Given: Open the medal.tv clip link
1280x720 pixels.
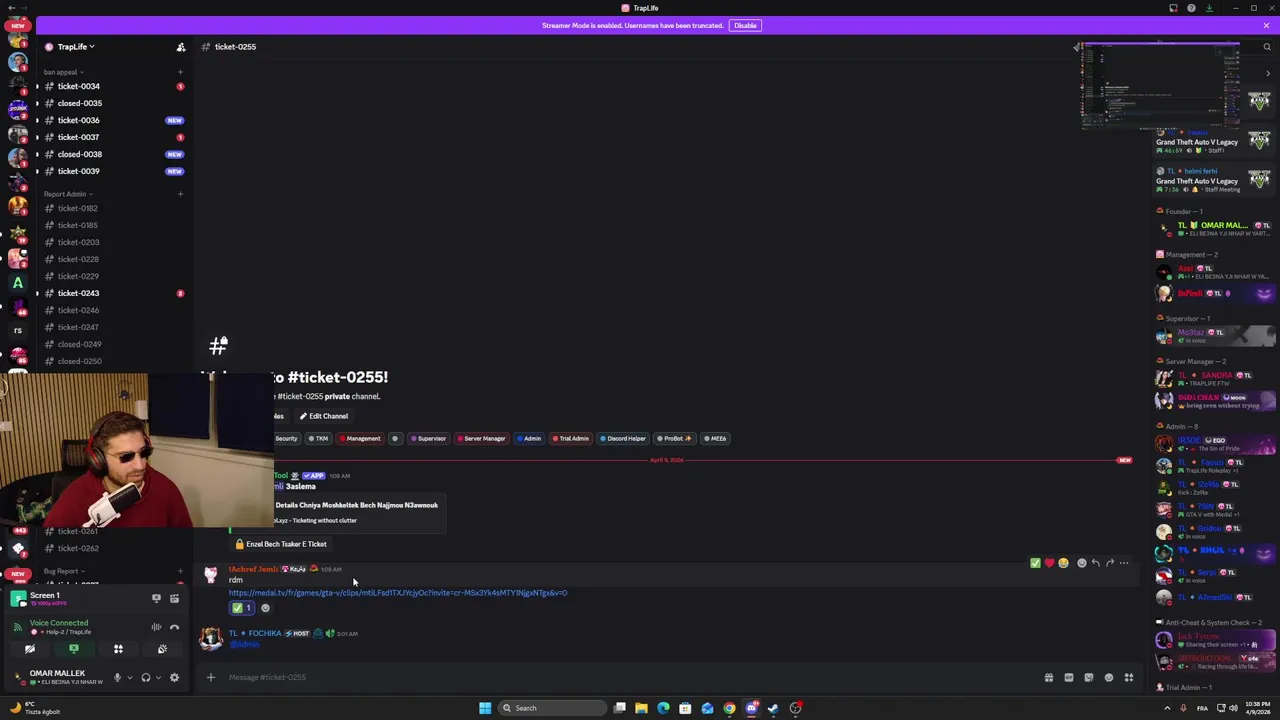Looking at the screenshot, I should click(x=398, y=593).
